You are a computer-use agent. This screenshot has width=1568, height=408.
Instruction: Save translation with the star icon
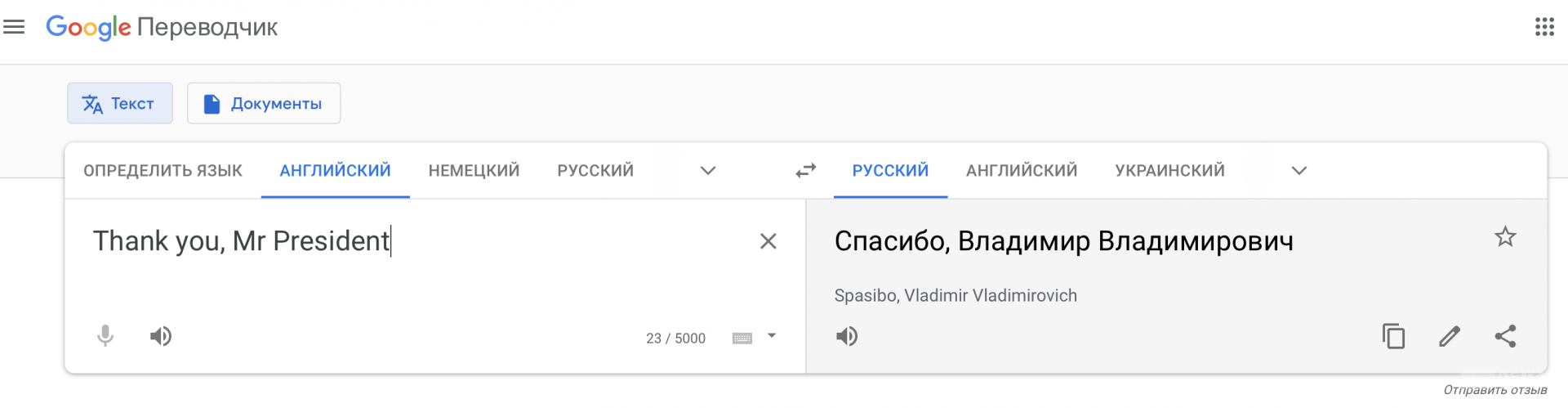tap(1505, 237)
